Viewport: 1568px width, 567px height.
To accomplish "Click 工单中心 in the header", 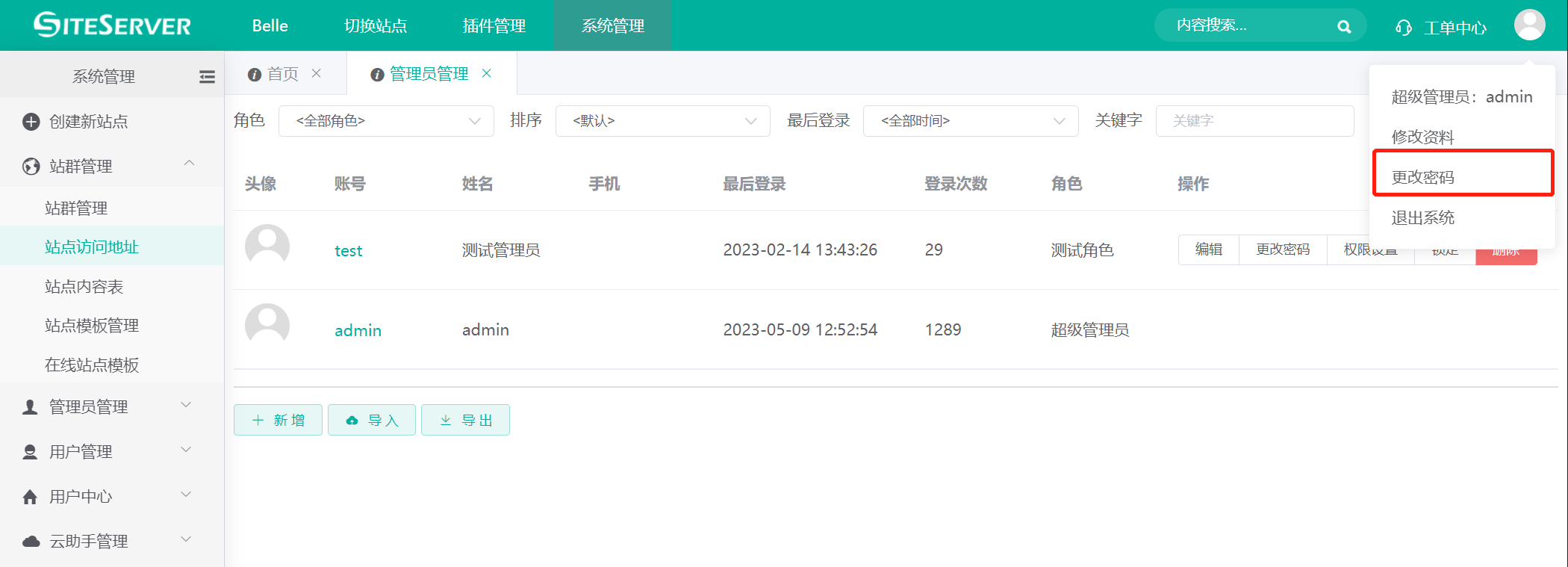I will [x=1455, y=28].
